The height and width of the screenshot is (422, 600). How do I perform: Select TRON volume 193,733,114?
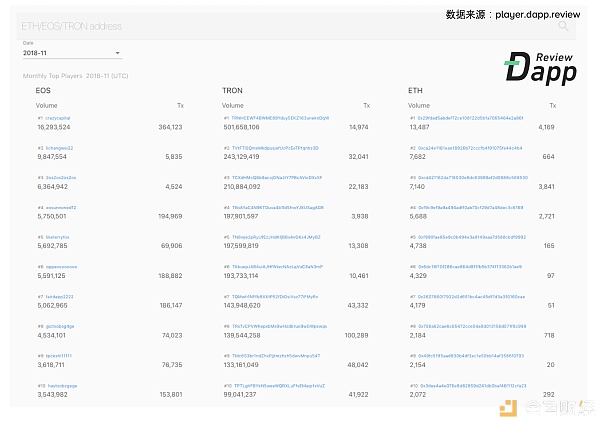point(241,275)
